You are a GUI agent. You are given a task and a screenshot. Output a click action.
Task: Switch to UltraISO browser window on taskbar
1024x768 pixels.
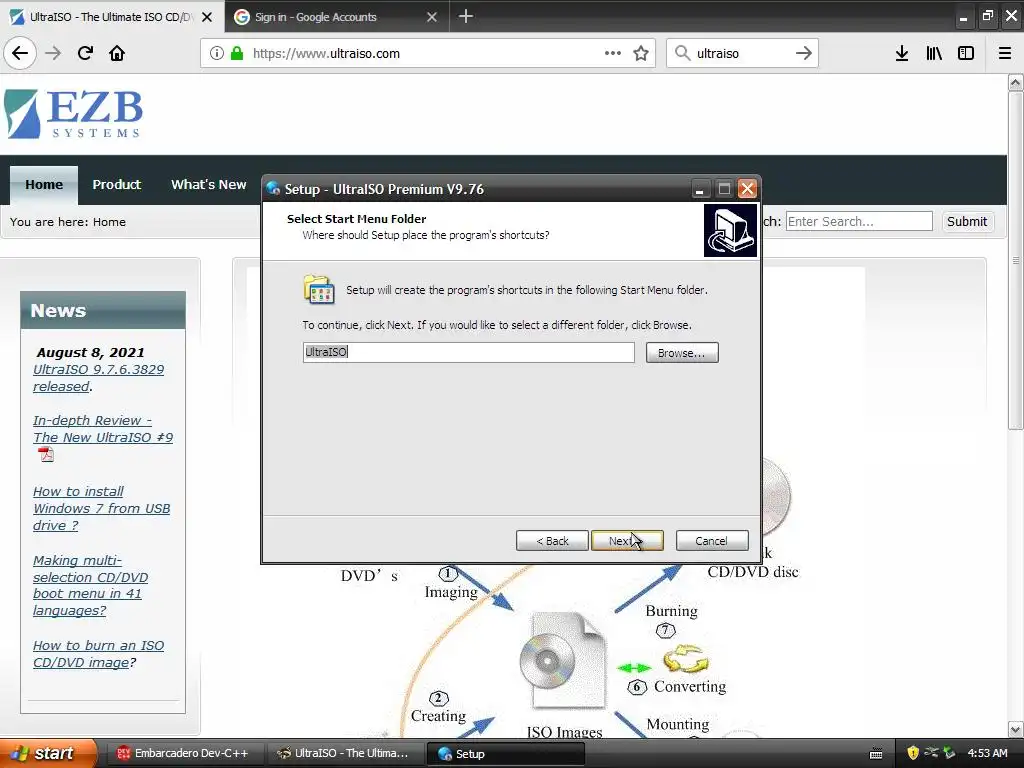pyautogui.click(x=344, y=754)
